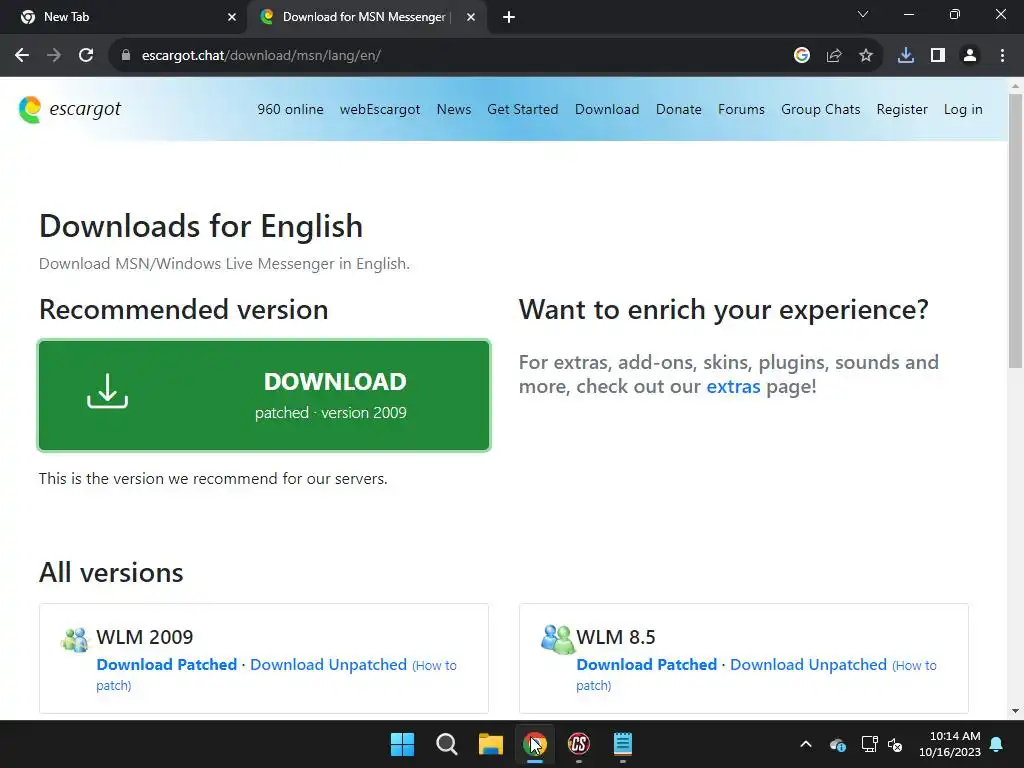Click WLM 2009 Download Patched link
This screenshot has width=1024, height=768.
[x=167, y=665]
